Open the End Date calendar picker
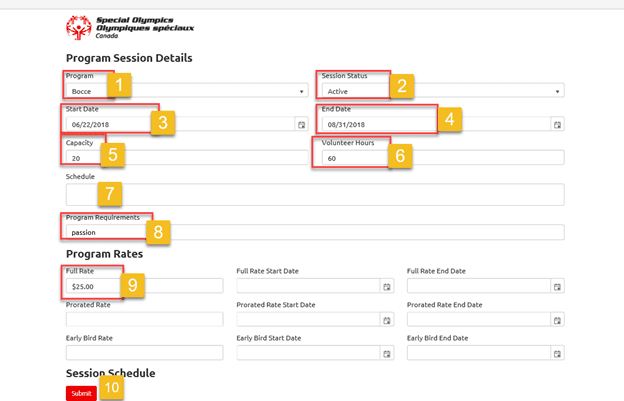624x401 pixels. coord(557,125)
